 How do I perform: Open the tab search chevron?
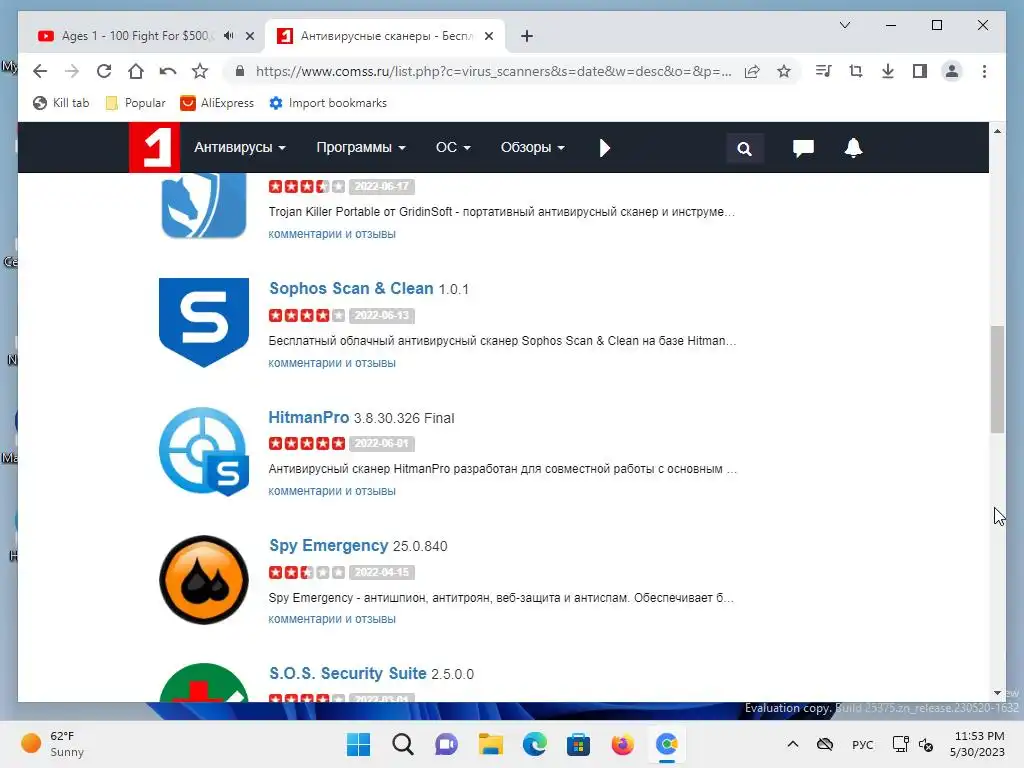[844, 25]
